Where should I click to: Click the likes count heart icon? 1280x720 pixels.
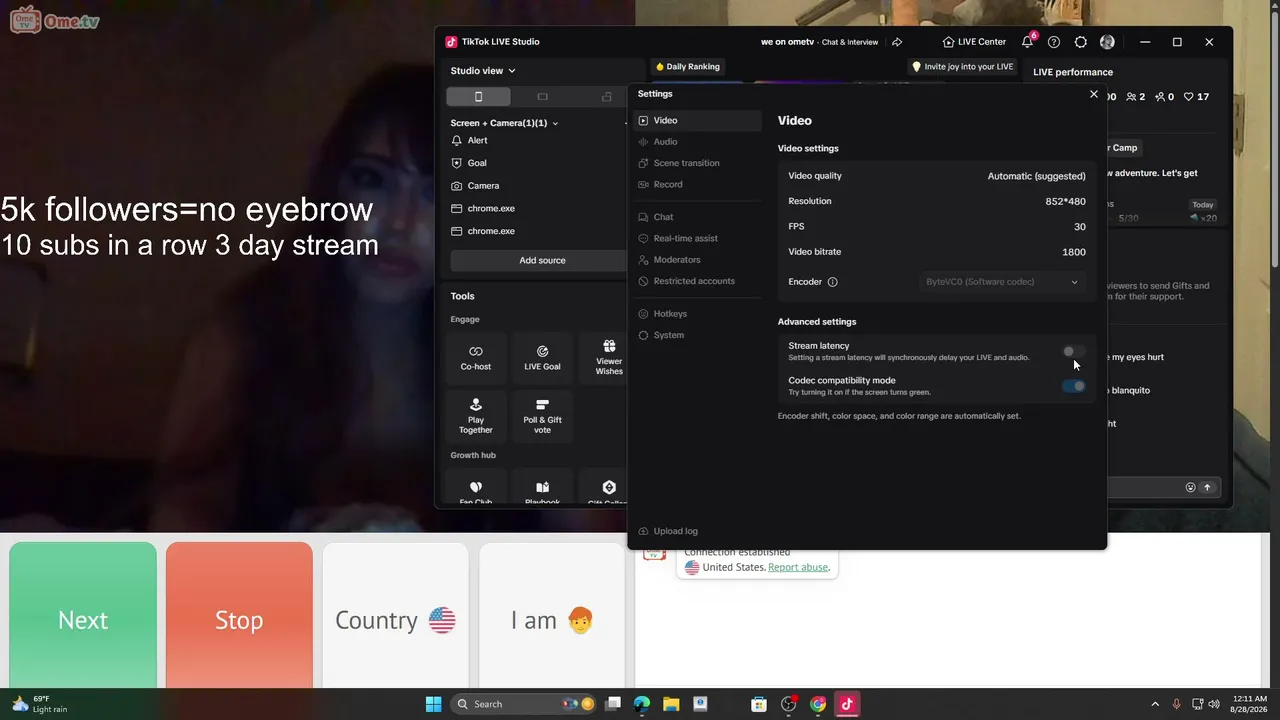tap(1189, 97)
